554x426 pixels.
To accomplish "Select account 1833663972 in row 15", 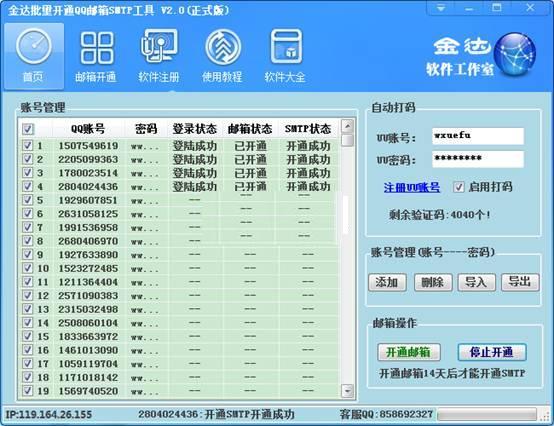I will click(x=88, y=336).
